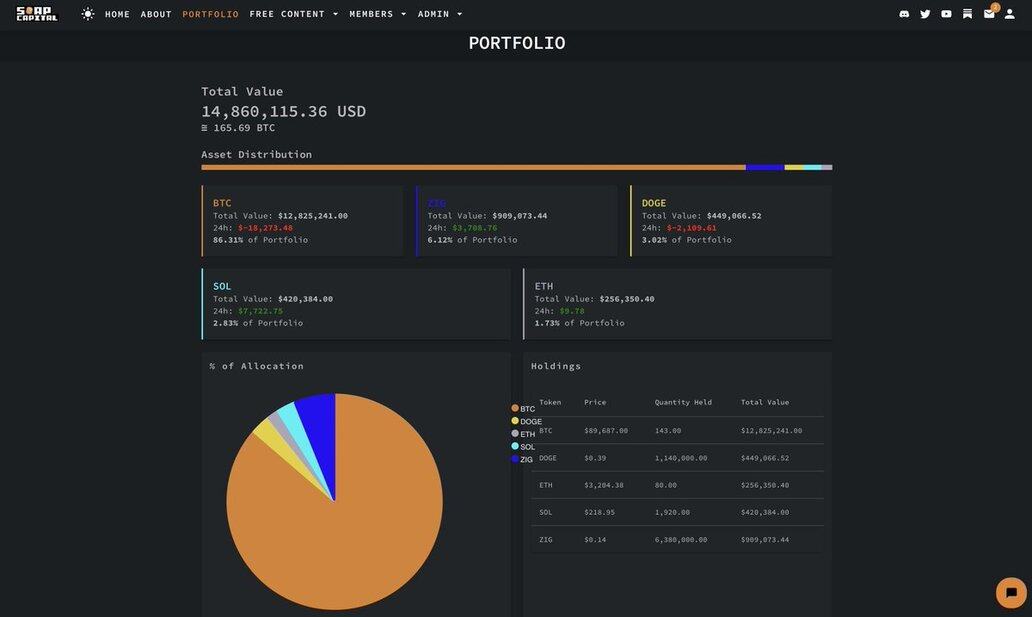
Task: Select the SOL asset card
Action: (356, 304)
